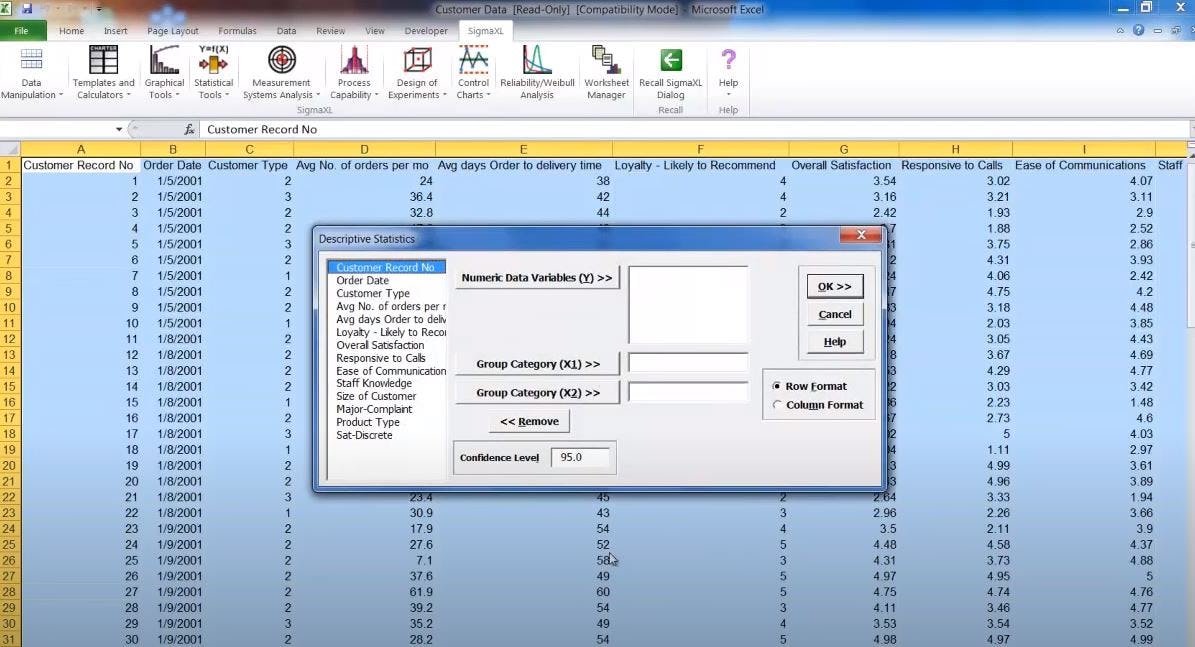The image size is (1195, 647).
Task: Select Sat-Discrete in variable list
Action: coord(386,435)
